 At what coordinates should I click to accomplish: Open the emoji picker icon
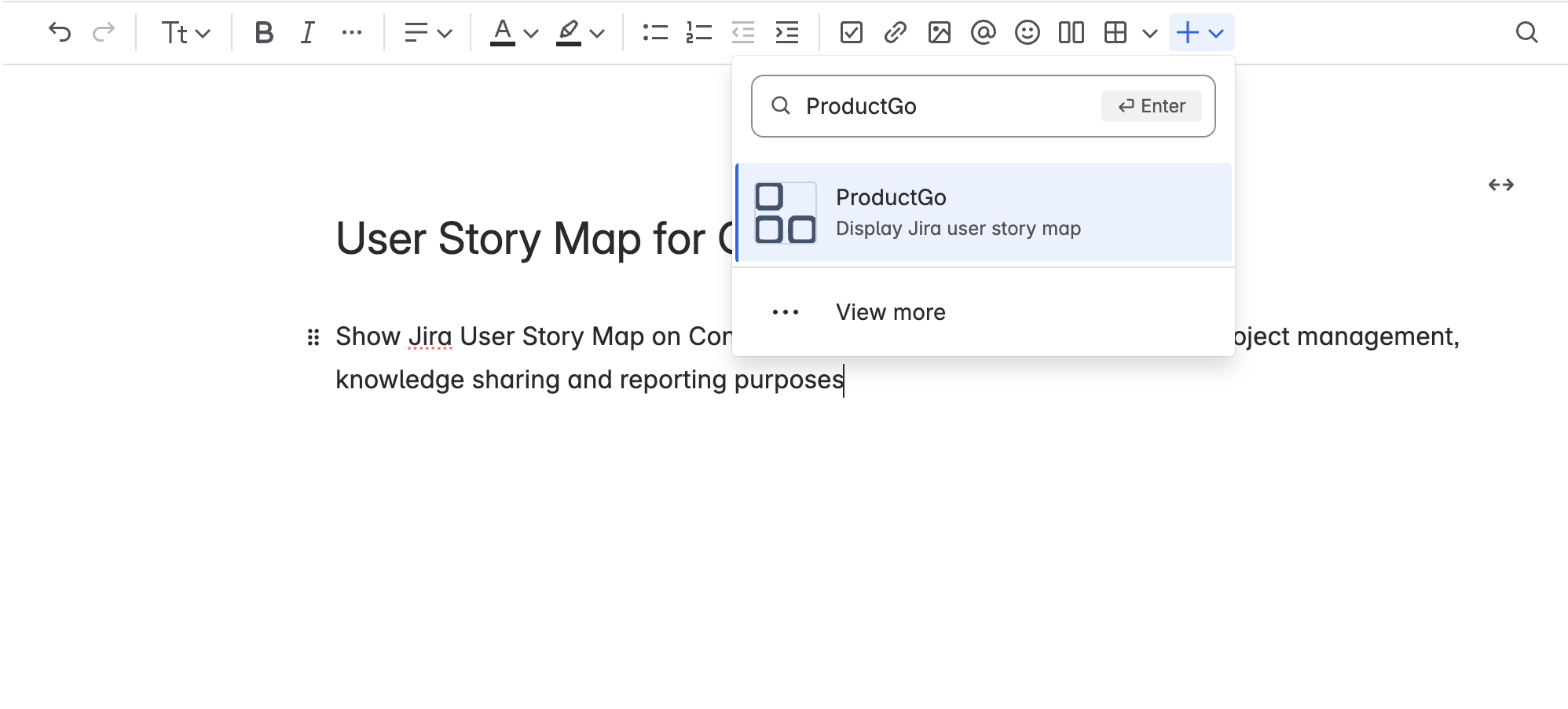[1027, 32]
